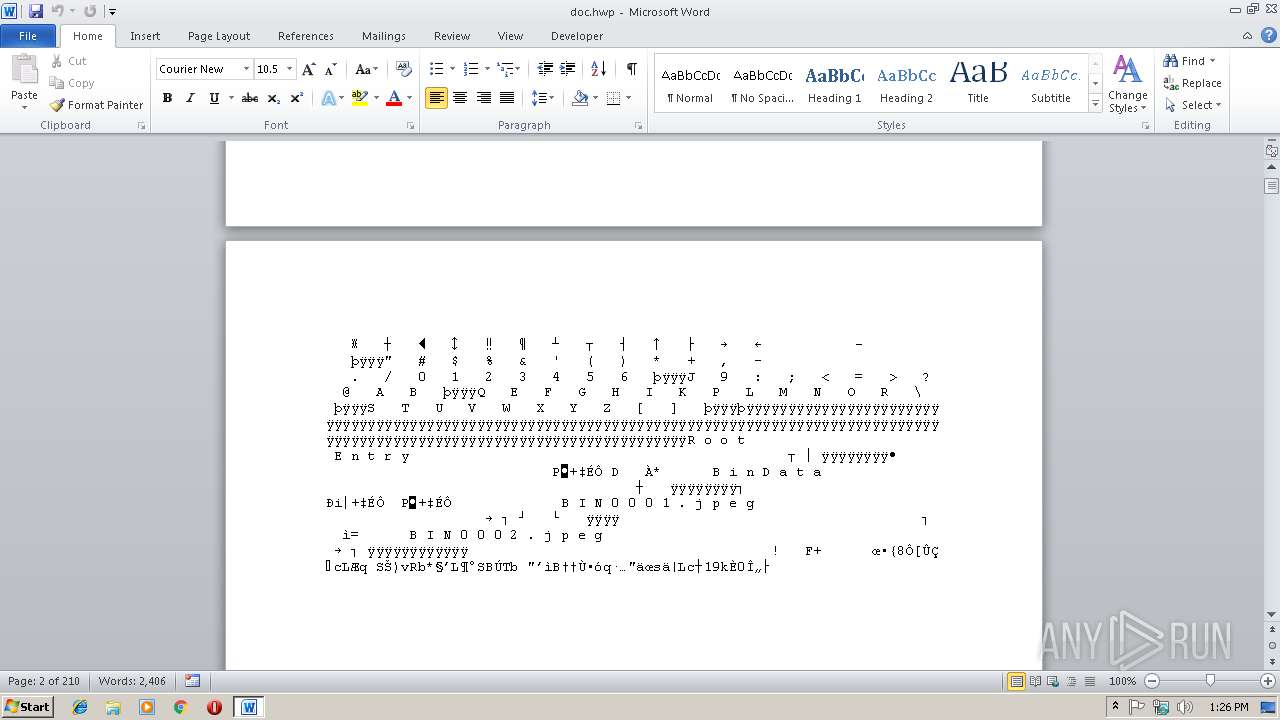1280x720 pixels.
Task: Click Shrink Font icon
Action: click(x=330, y=69)
